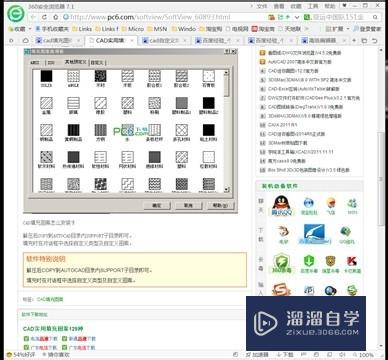Open CAD实用填充图案129种 download heading
The height and width of the screenshot is (360, 388).
pyautogui.click(x=53, y=329)
